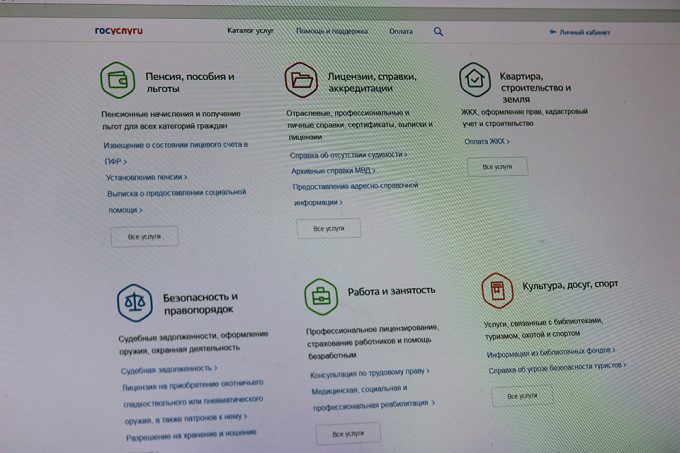Select text Услуги, связанные с библиотеками

[543, 328]
